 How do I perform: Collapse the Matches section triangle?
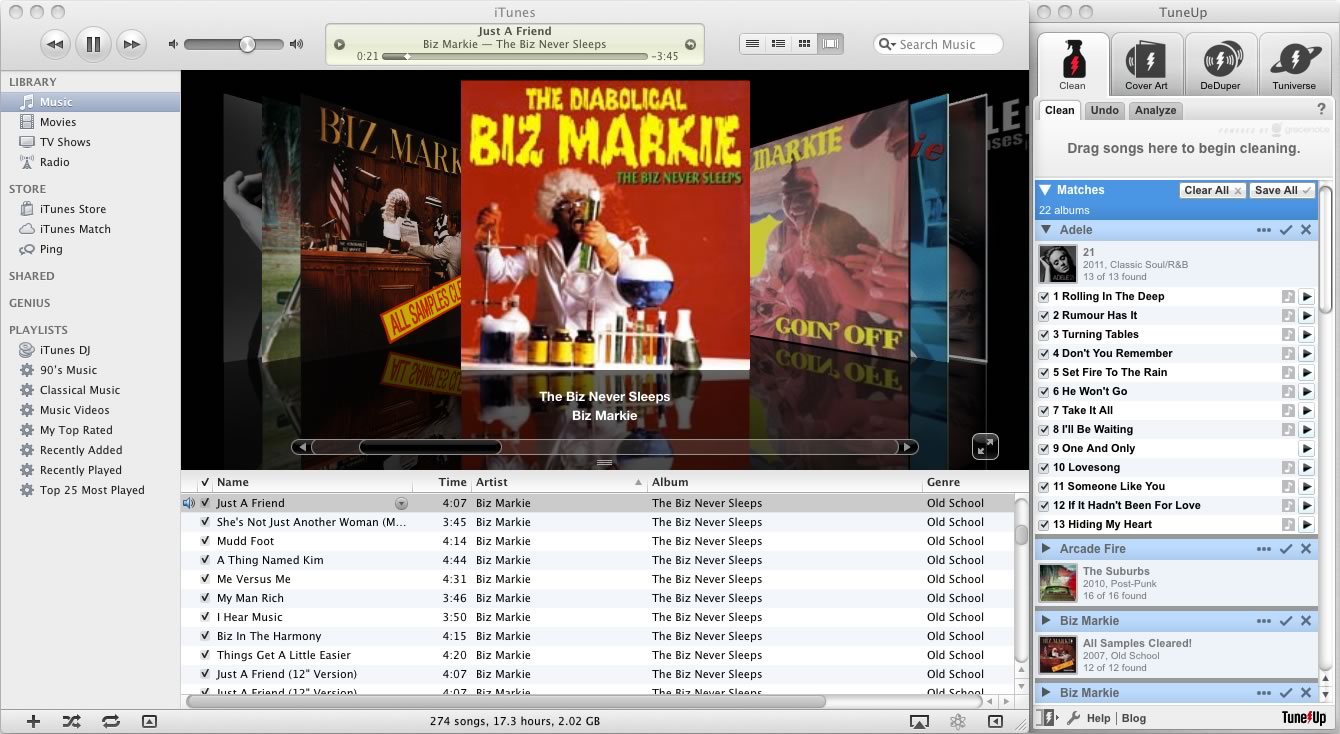pos(1045,190)
